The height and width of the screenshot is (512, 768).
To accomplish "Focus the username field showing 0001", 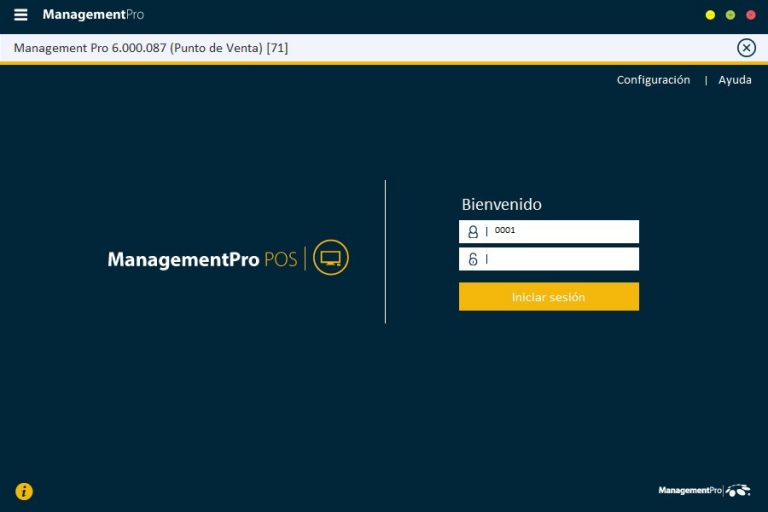I will tap(549, 231).
